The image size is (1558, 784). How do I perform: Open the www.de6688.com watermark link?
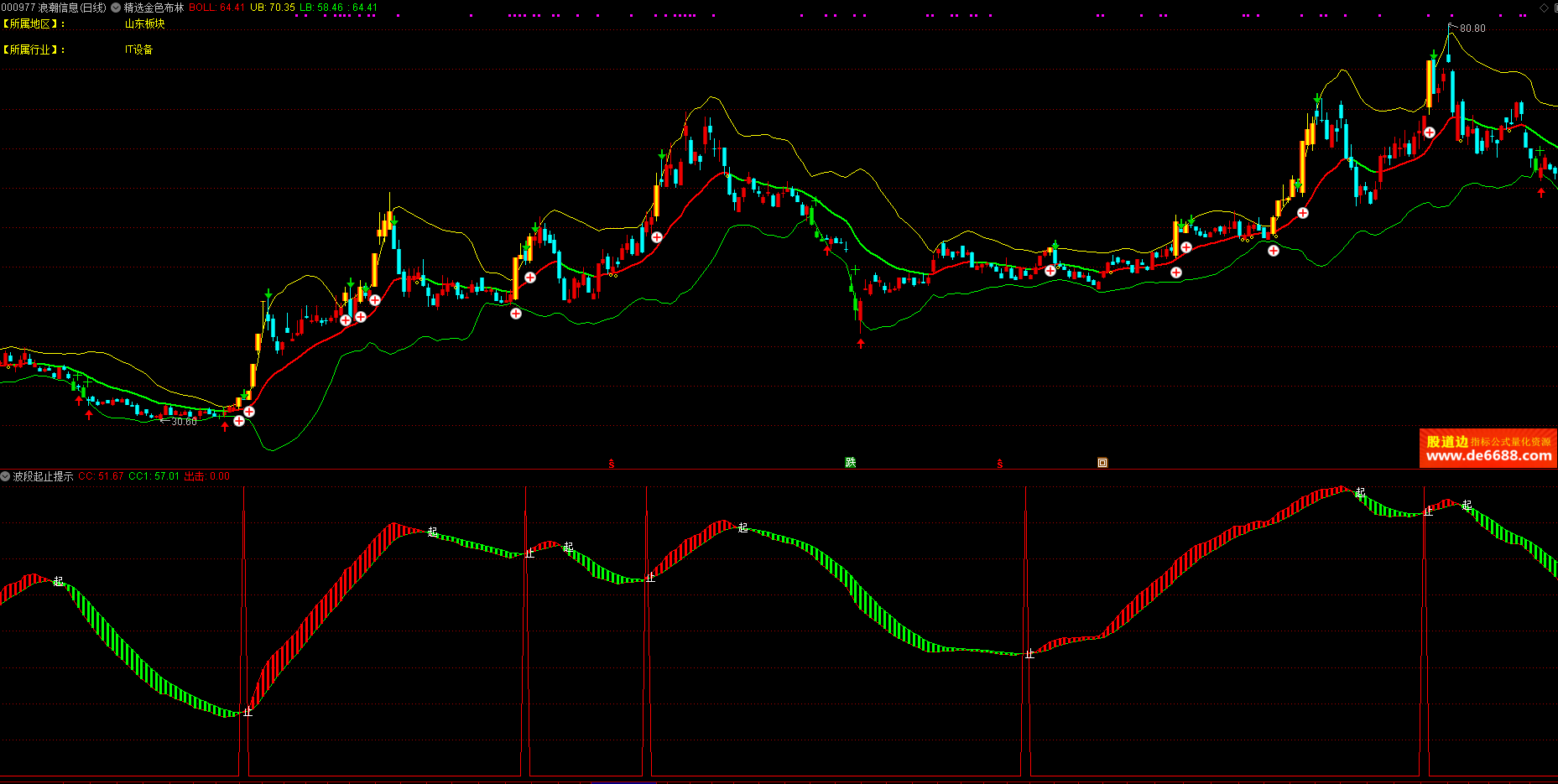tap(1488, 455)
